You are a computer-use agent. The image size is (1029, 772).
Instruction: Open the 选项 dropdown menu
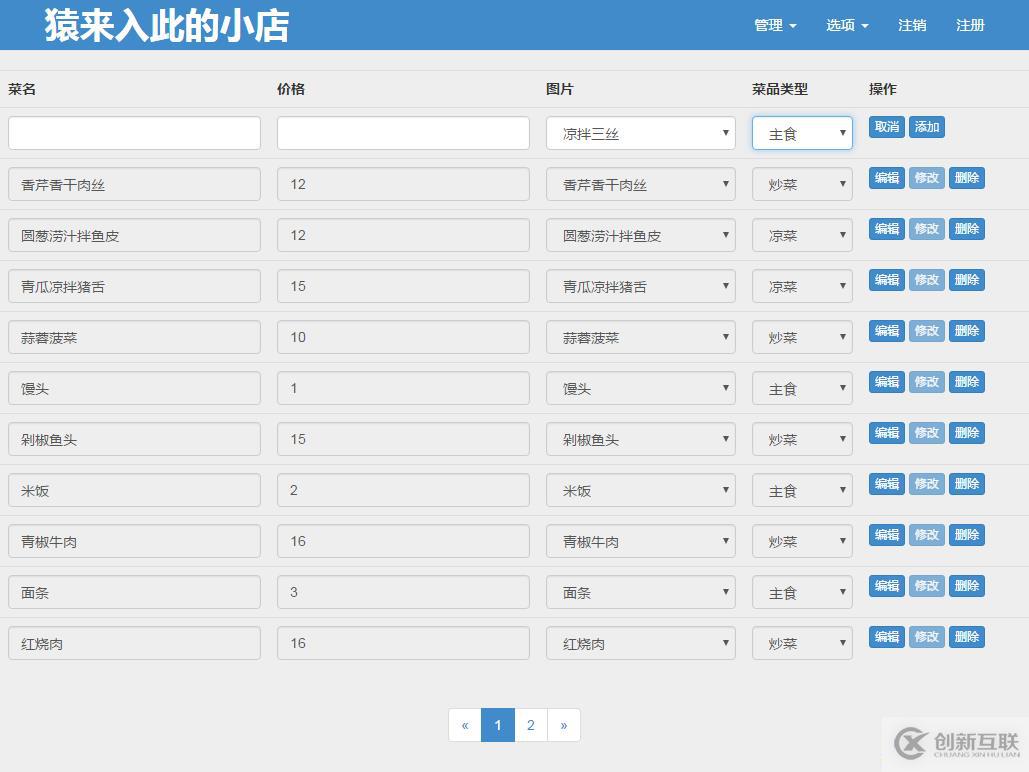coord(847,26)
